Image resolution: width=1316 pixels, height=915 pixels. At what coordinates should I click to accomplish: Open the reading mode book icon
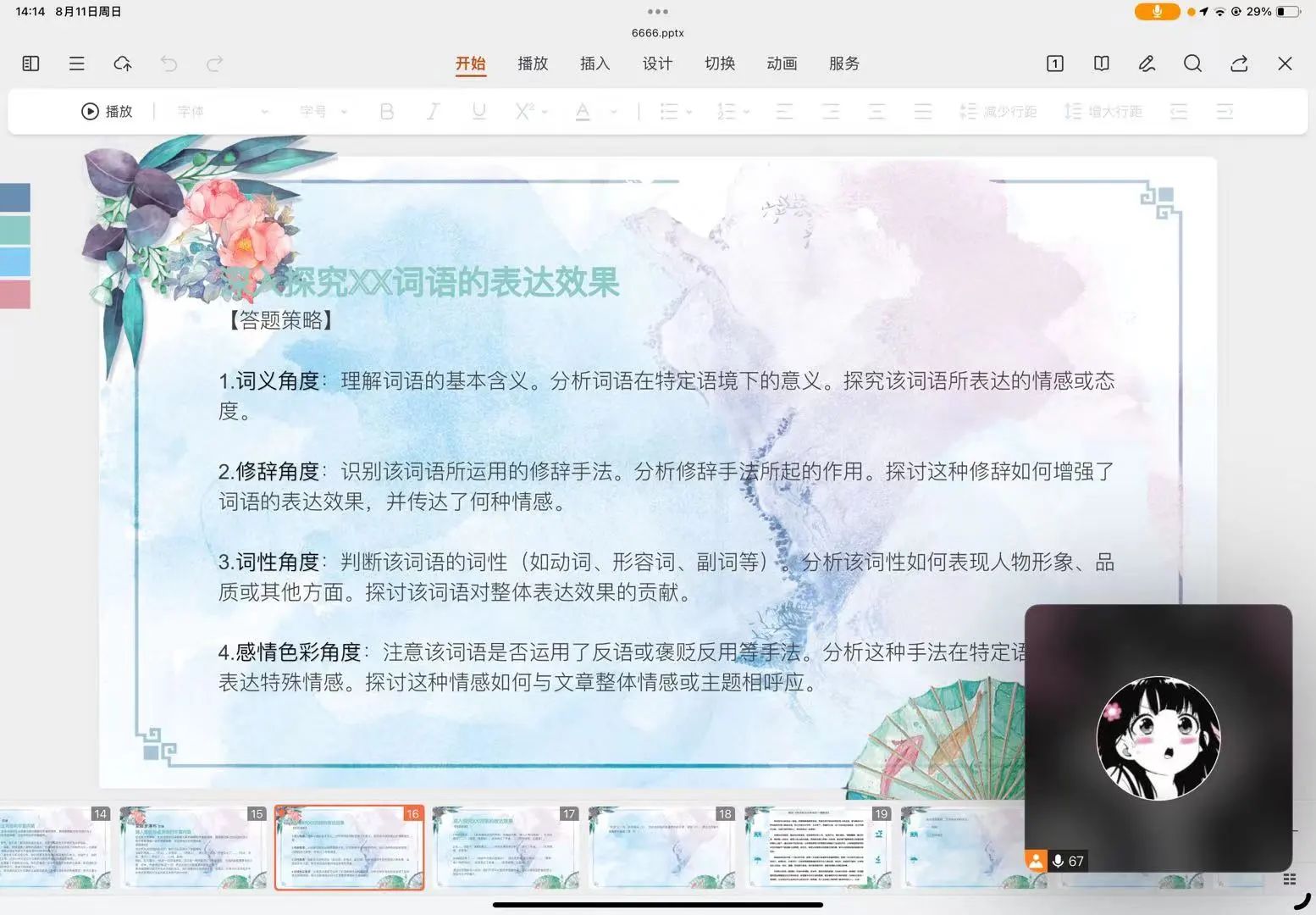coord(1101,64)
